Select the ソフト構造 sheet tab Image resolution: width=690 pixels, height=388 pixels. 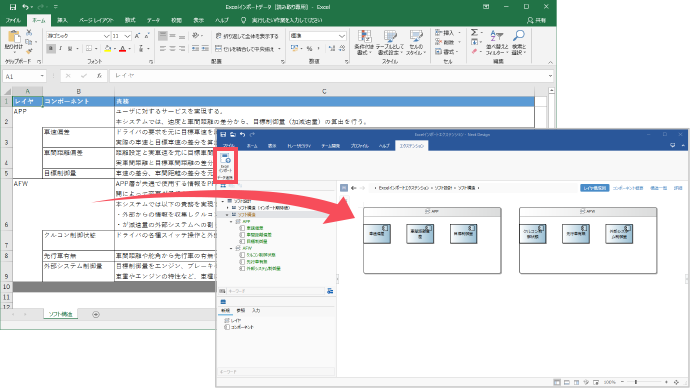[61, 314]
